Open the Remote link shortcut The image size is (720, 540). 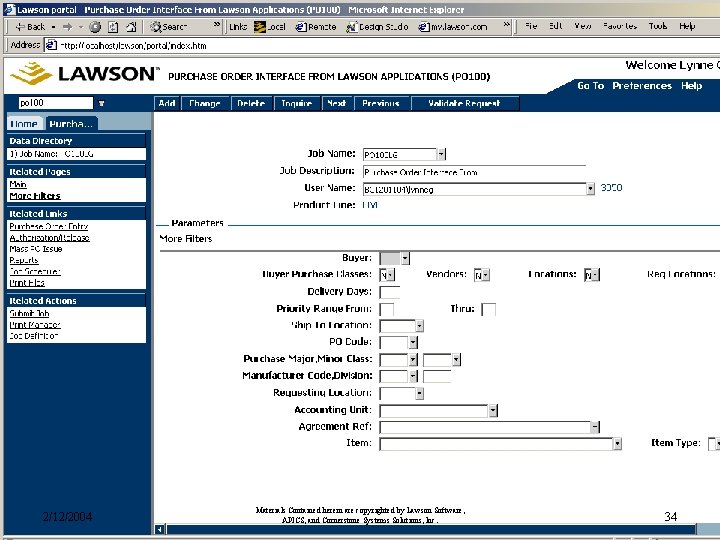point(316,27)
